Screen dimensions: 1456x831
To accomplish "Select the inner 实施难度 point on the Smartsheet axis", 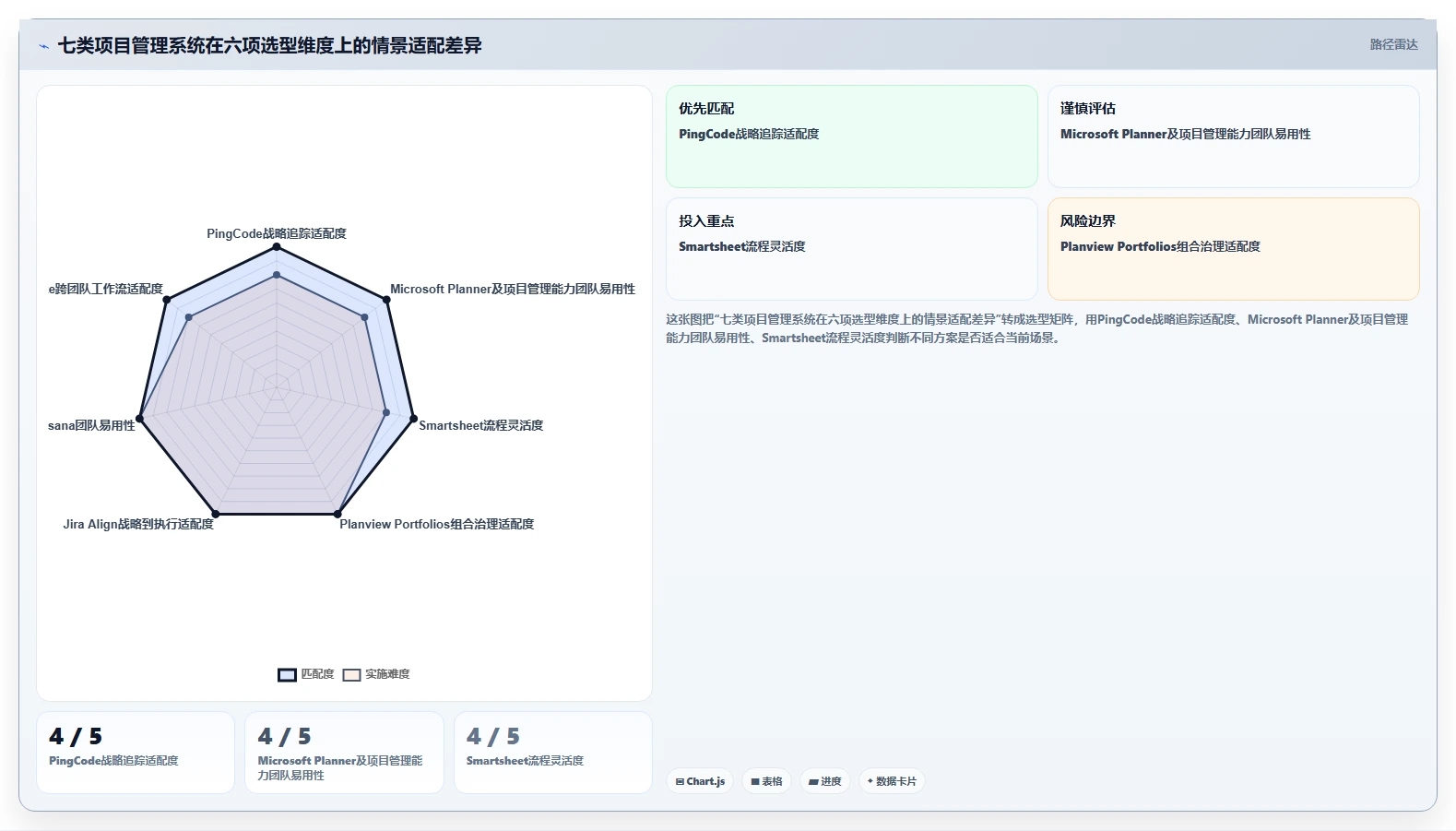I will pyautogui.click(x=386, y=412).
